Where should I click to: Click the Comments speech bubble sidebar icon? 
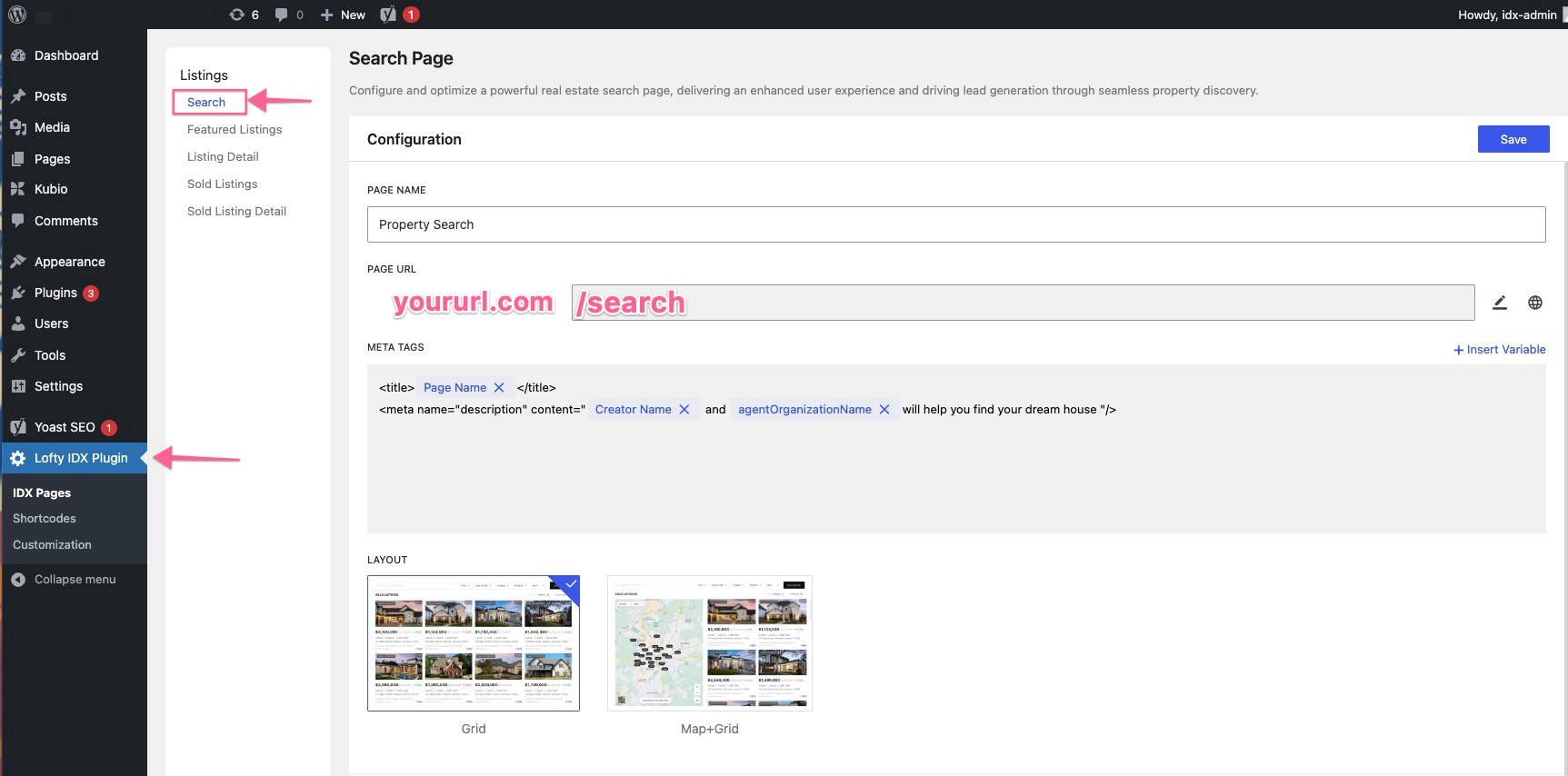pyautogui.click(x=18, y=221)
